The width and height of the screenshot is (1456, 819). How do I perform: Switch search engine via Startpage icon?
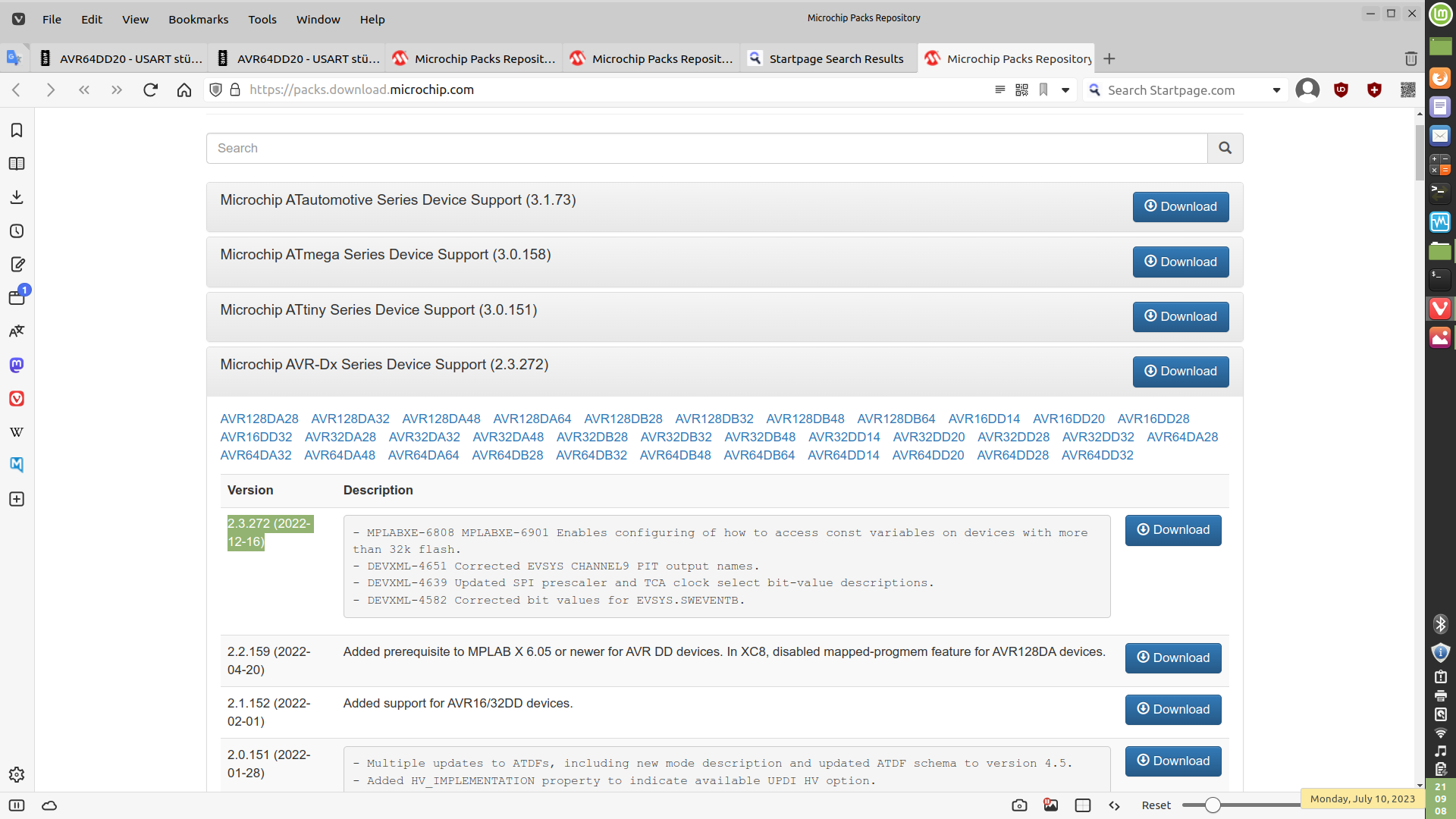click(x=1094, y=90)
